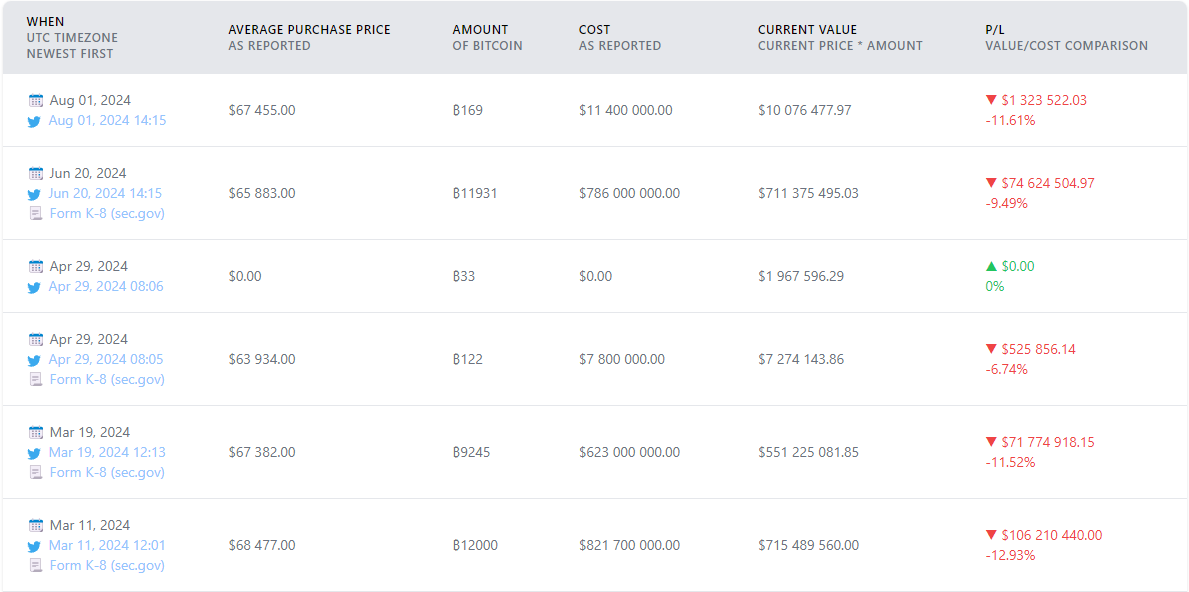Screen dimensions: 1189x592
Task: Select cost value $623 000 000.00
Action: [629, 453]
